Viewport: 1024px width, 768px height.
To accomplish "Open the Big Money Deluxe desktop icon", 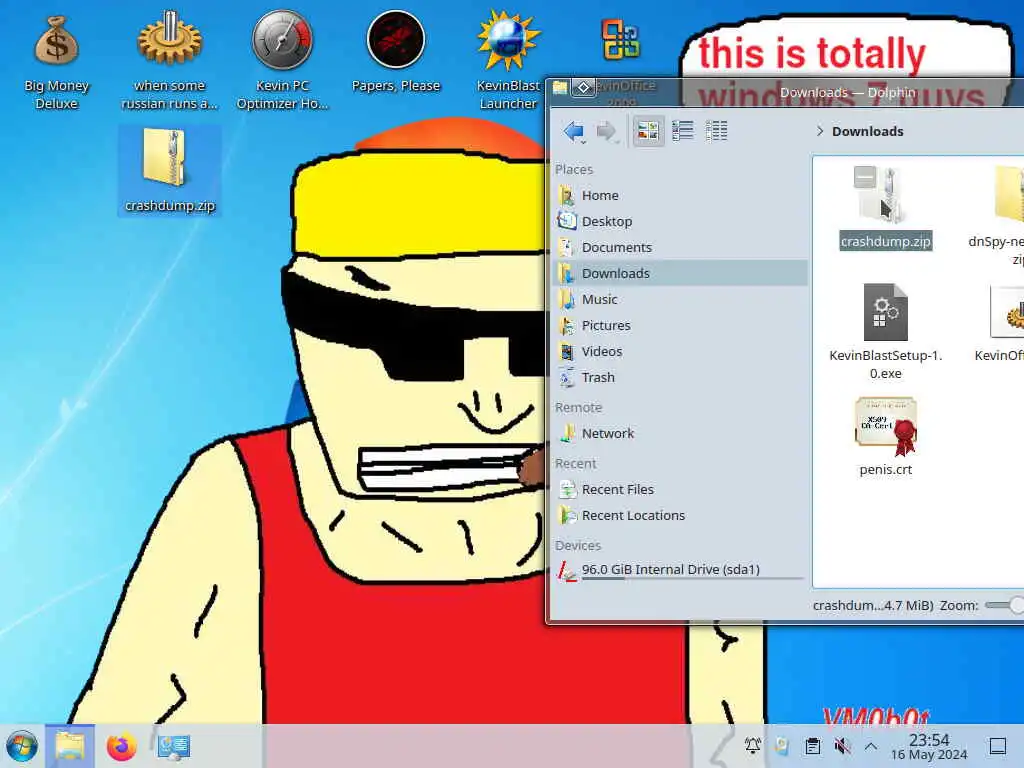I will [56, 62].
